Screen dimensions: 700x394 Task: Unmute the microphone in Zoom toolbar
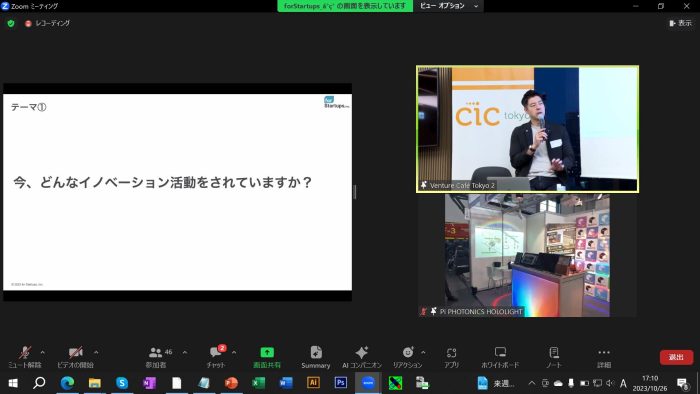[25, 357]
